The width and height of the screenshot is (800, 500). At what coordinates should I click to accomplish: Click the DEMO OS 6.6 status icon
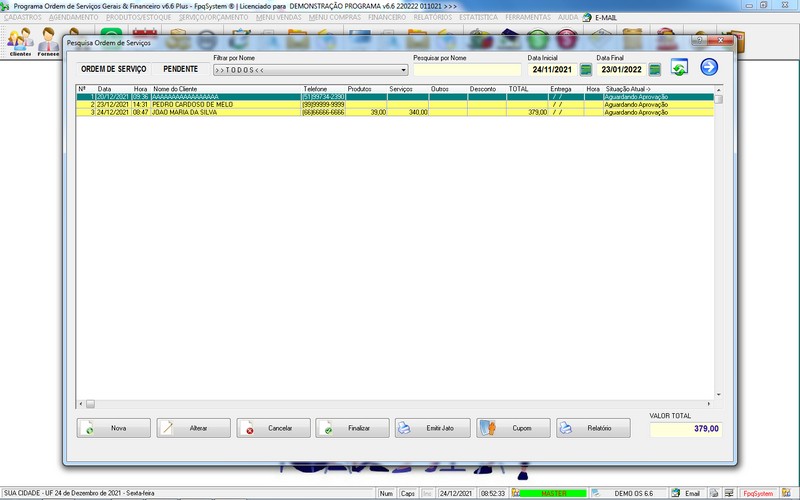tap(595, 493)
